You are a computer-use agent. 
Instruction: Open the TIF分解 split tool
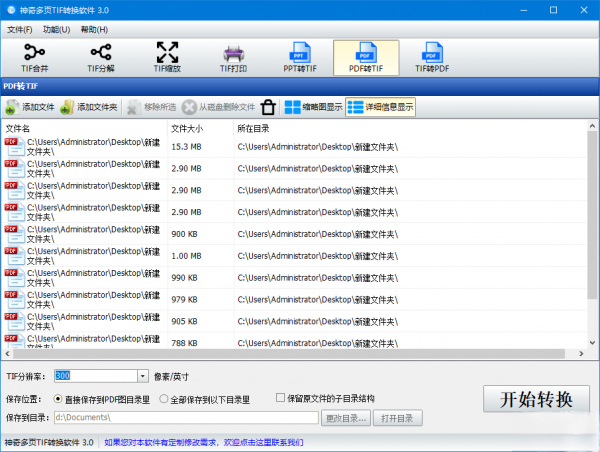(101, 58)
